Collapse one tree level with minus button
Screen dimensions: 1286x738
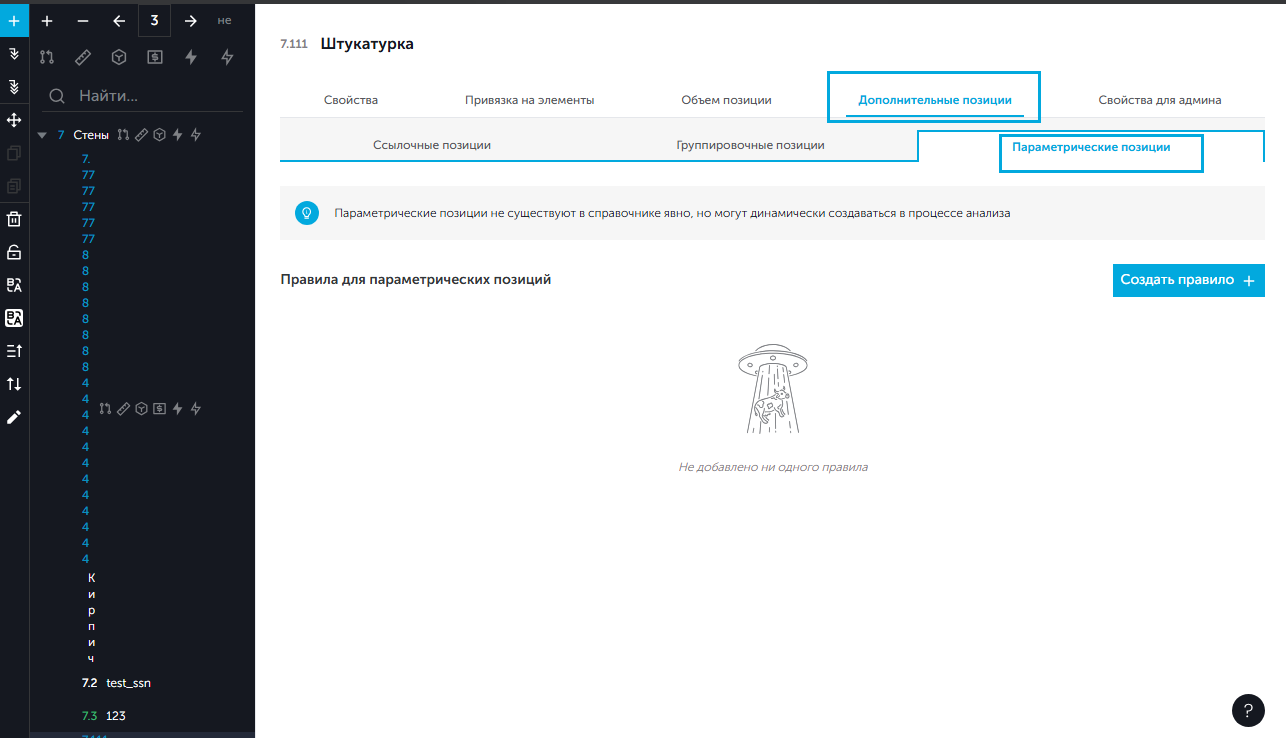click(x=83, y=20)
